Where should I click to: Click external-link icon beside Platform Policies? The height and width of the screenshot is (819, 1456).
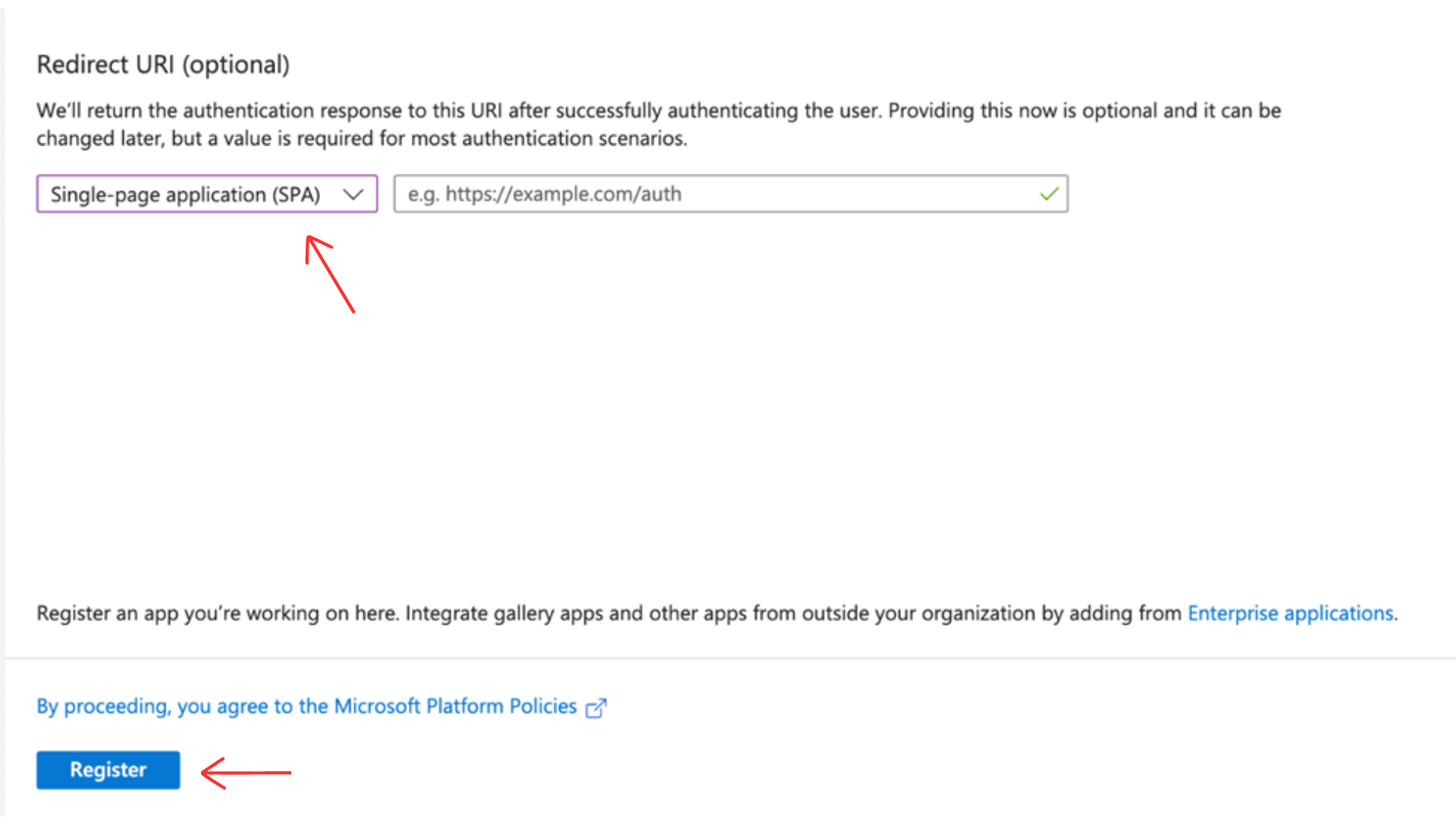(x=596, y=708)
